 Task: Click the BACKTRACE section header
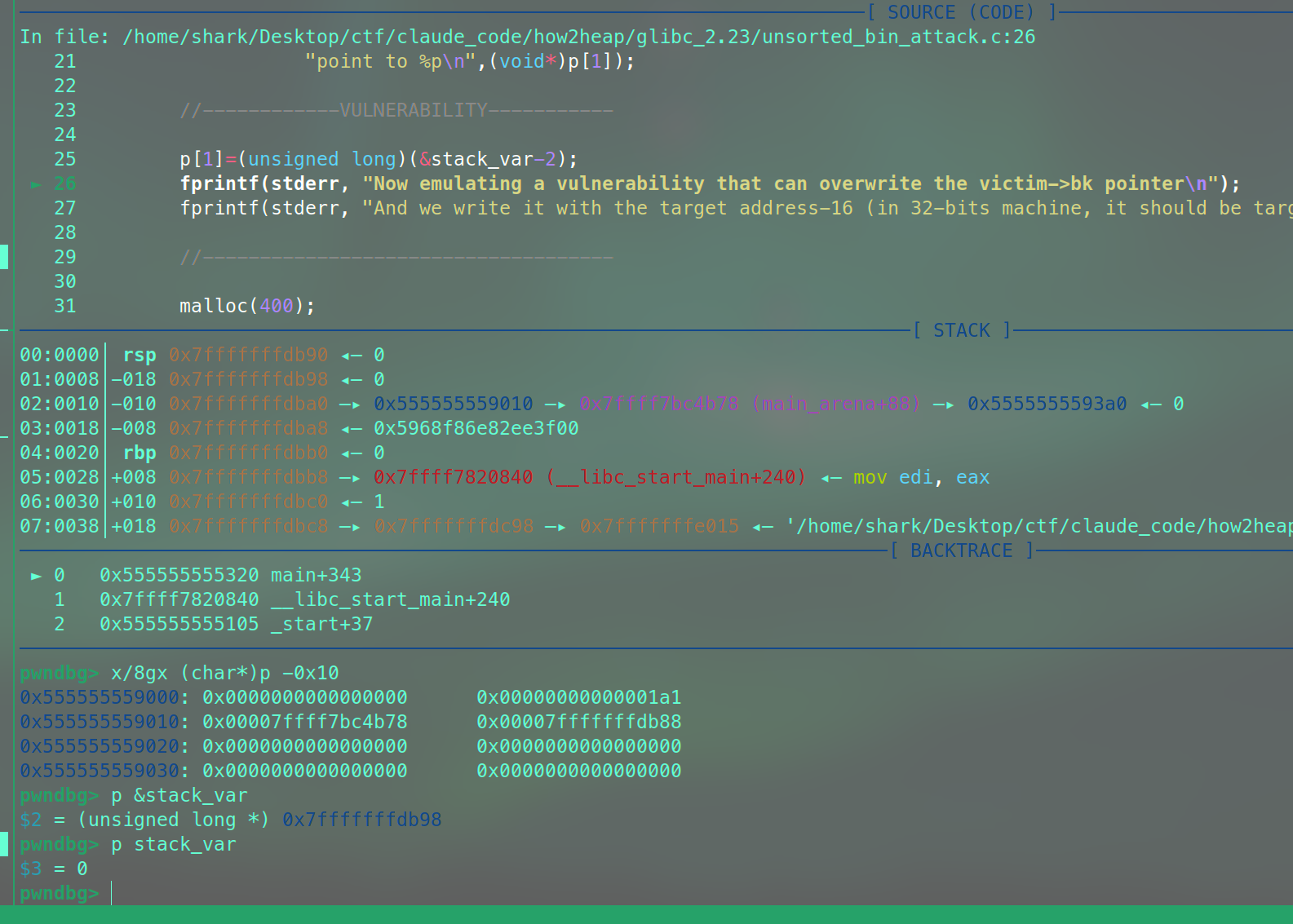pyautogui.click(x=961, y=550)
